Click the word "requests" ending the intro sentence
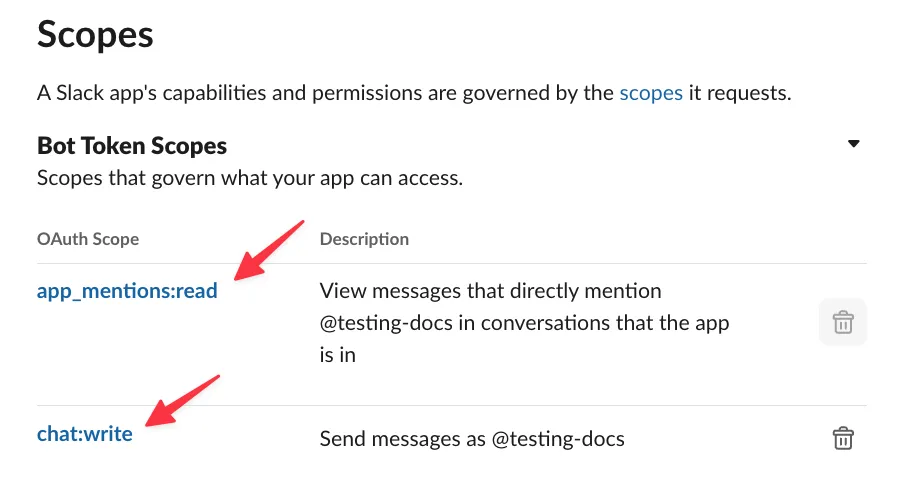The height and width of the screenshot is (486, 900). pos(748,94)
